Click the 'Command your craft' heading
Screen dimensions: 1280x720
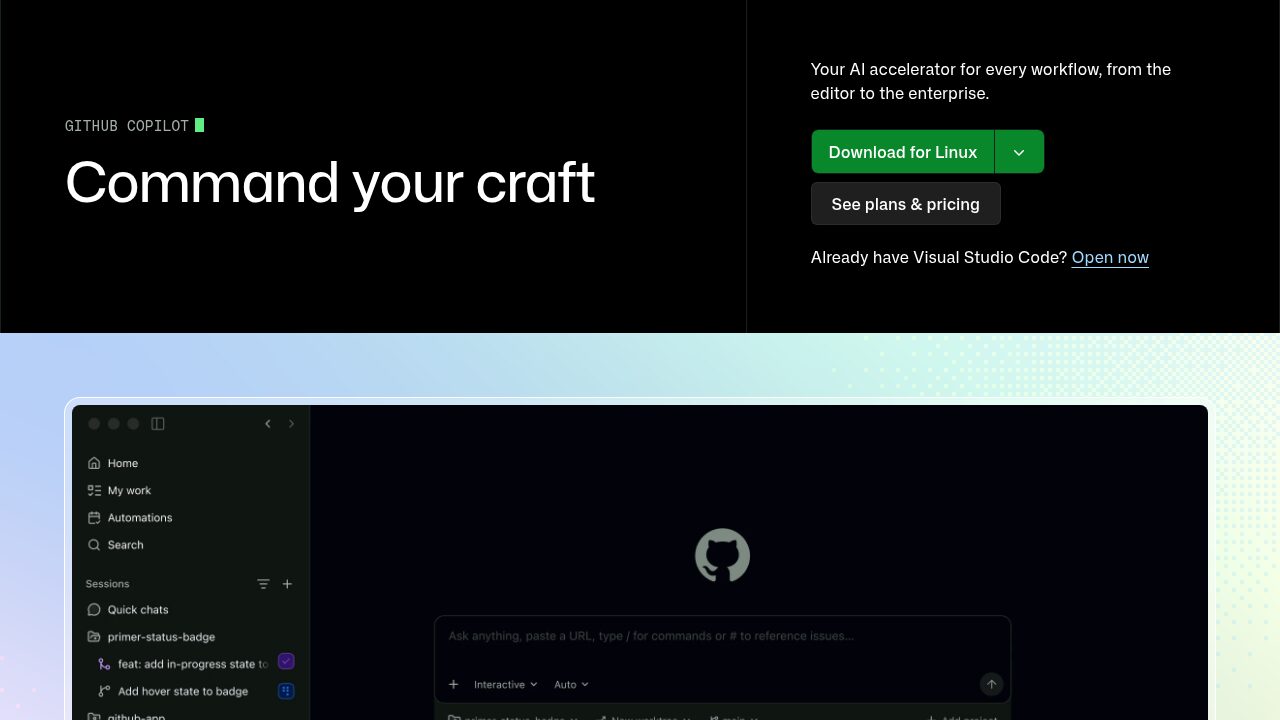coord(330,182)
